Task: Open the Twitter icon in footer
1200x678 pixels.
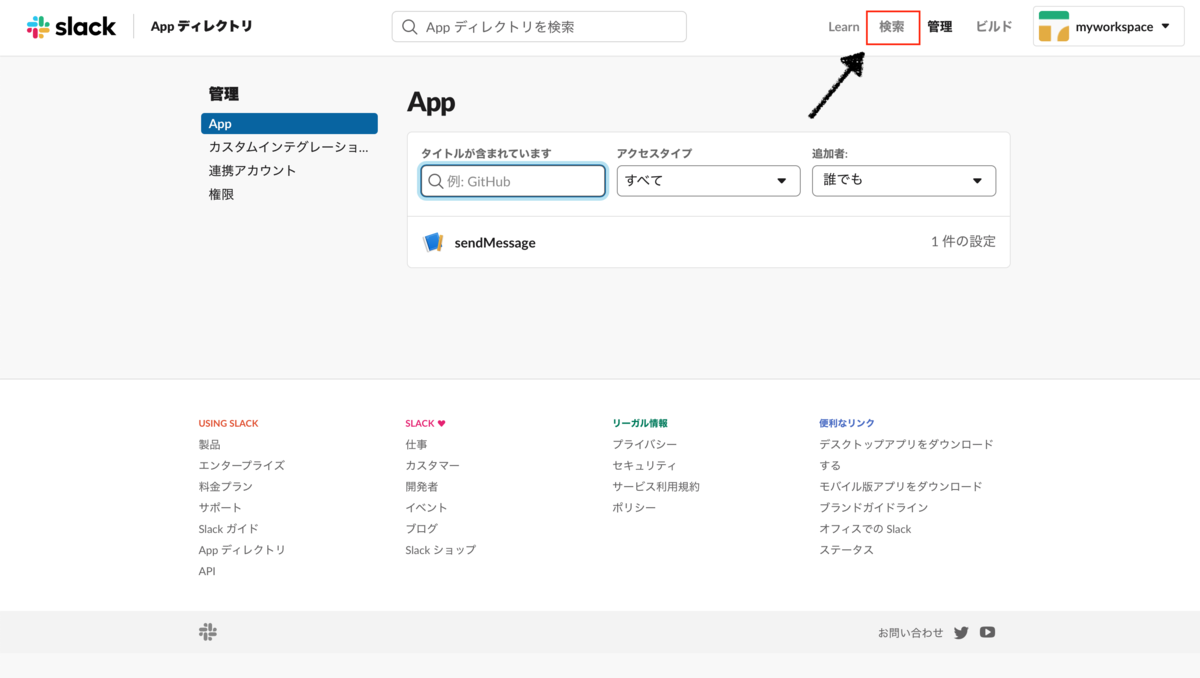Action: point(961,632)
